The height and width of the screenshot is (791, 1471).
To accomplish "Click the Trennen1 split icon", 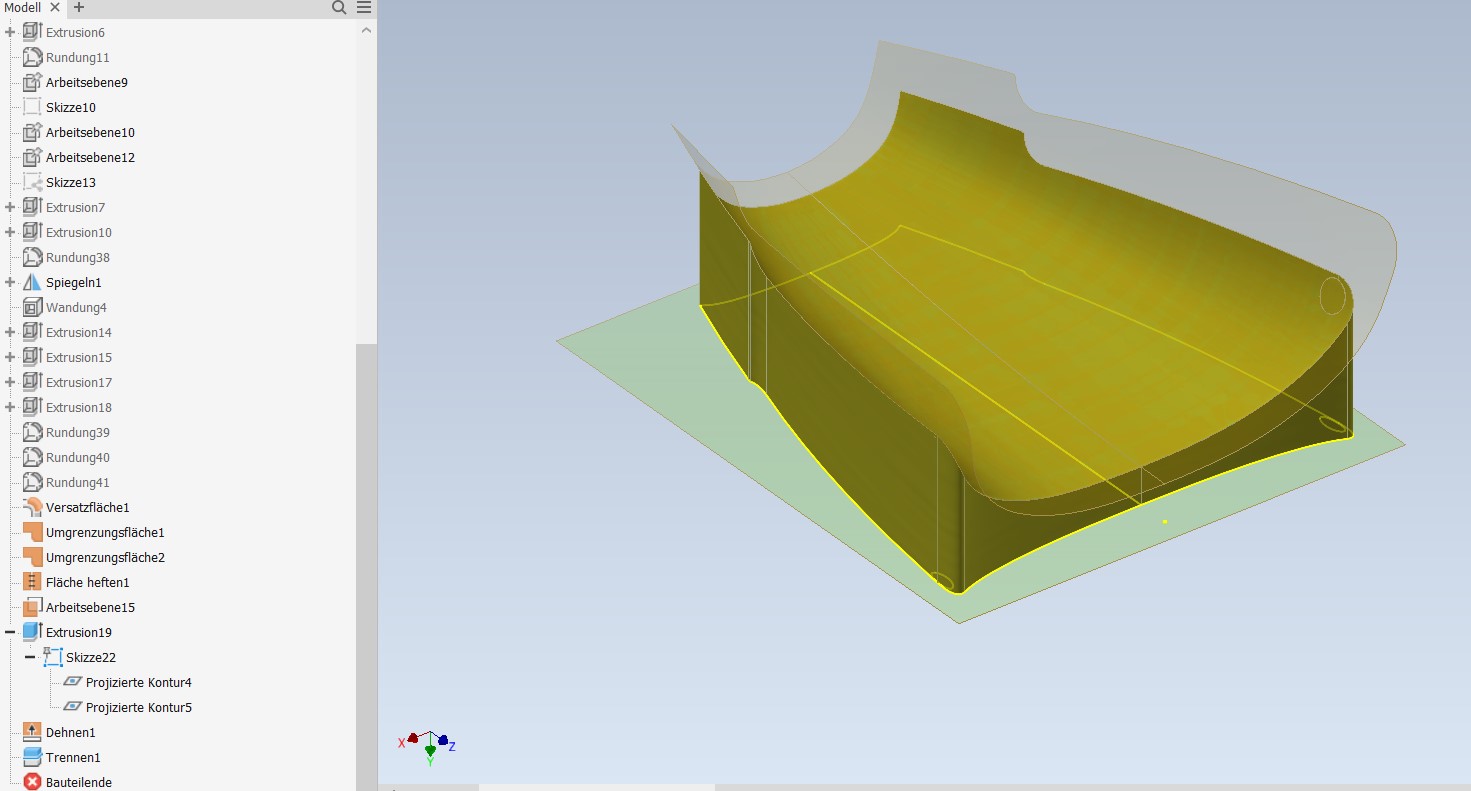I will (32, 757).
